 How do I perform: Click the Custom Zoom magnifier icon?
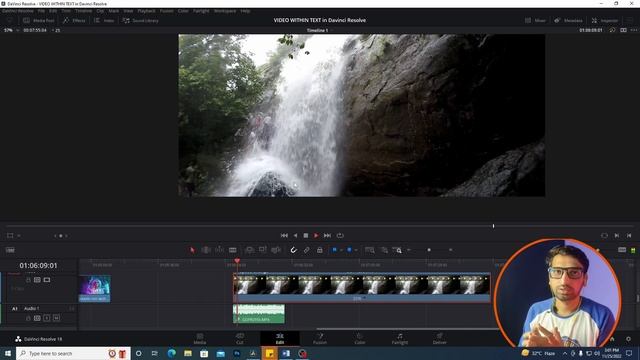(x=398, y=250)
